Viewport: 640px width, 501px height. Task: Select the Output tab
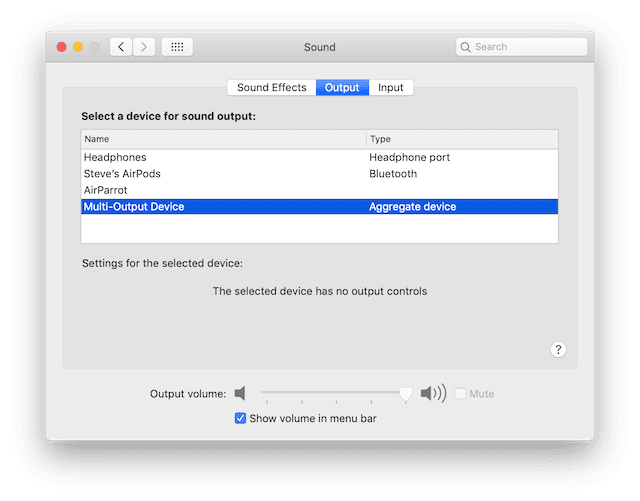(x=342, y=88)
